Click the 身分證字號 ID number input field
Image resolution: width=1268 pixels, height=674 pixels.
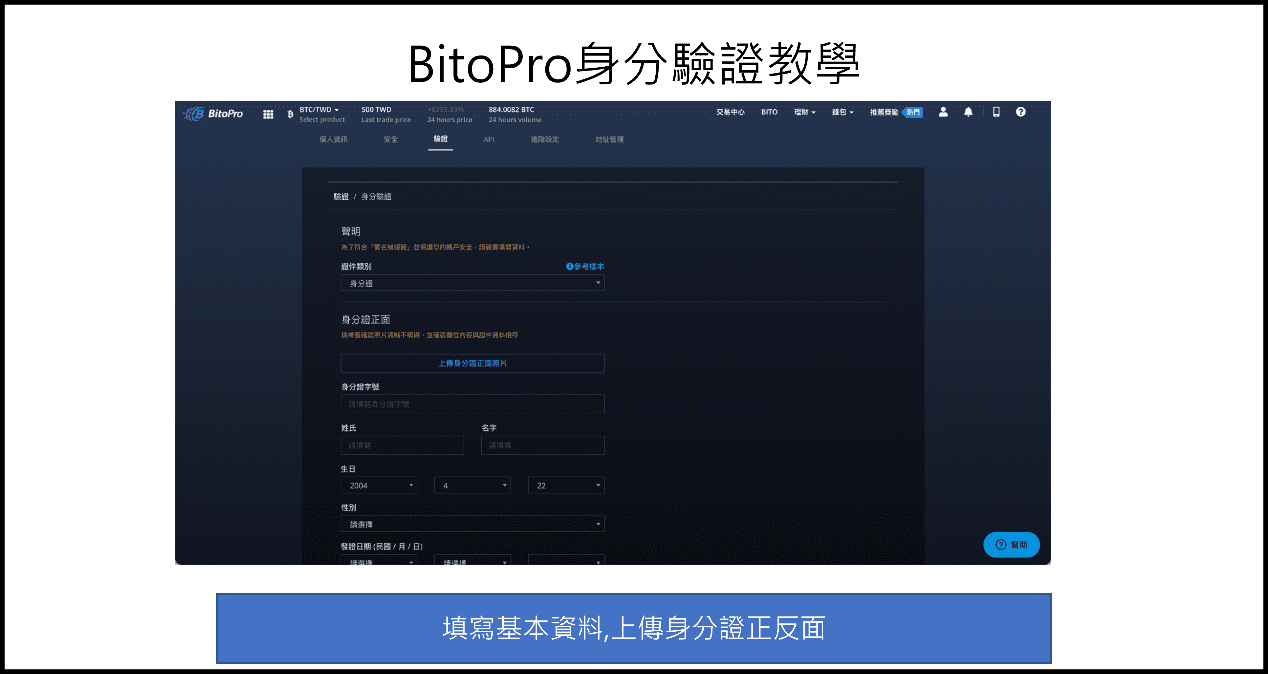click(472, 403)
